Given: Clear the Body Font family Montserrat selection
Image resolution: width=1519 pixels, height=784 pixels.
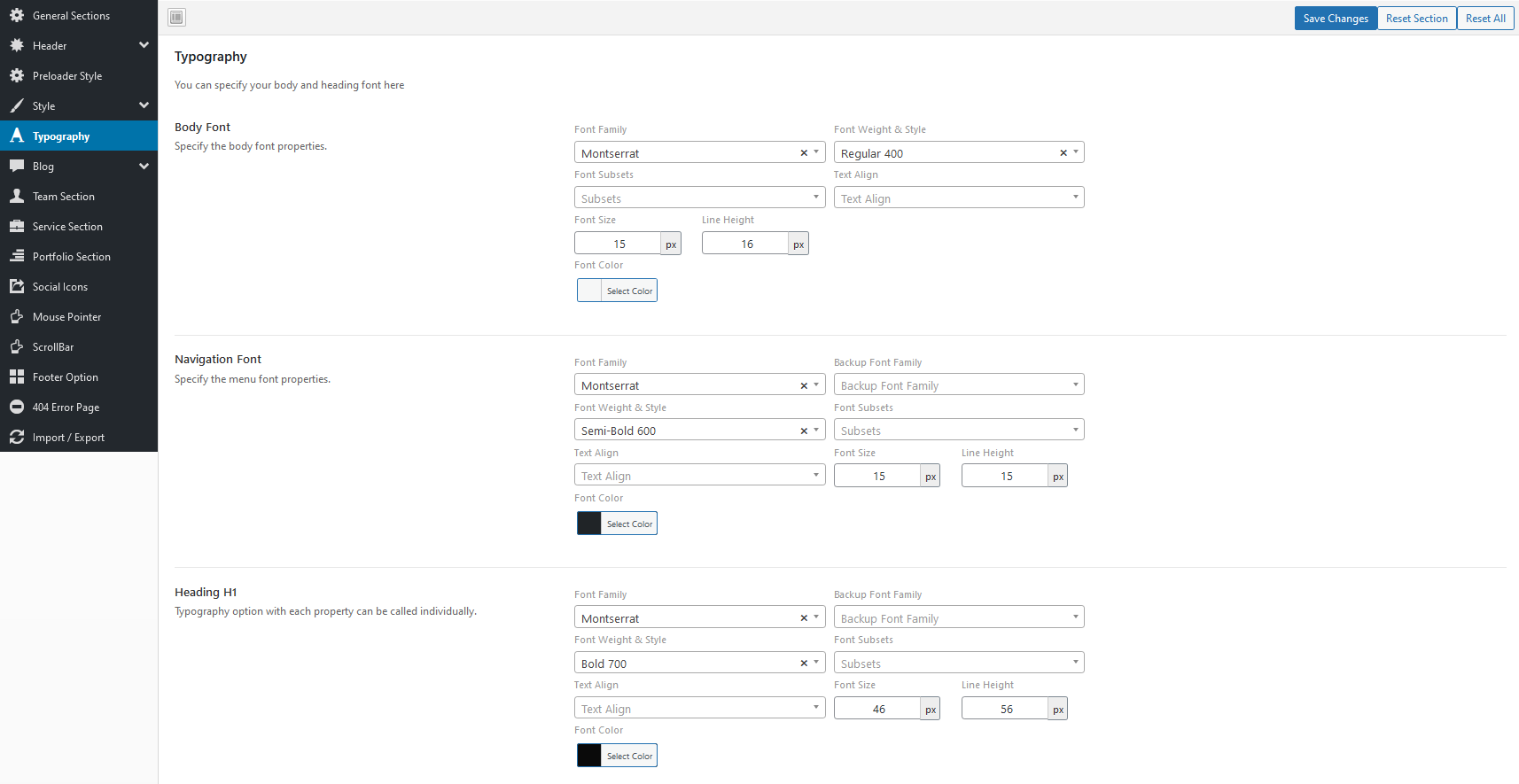Looking at the screenshot, I should pos(804,153).
